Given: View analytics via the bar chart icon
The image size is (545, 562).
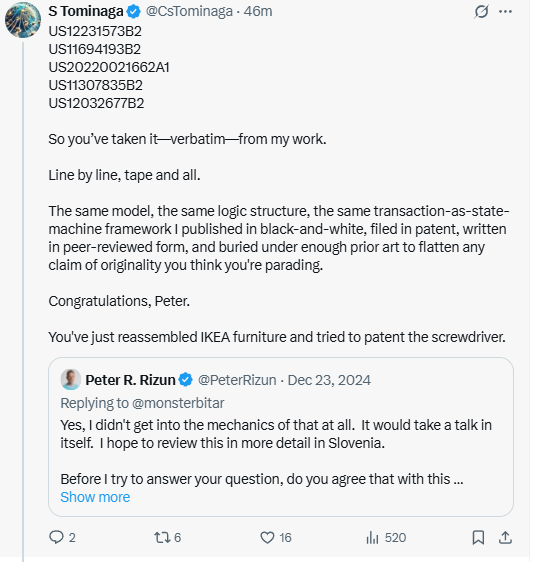Looking at the screenshot, I should point(372,538).
